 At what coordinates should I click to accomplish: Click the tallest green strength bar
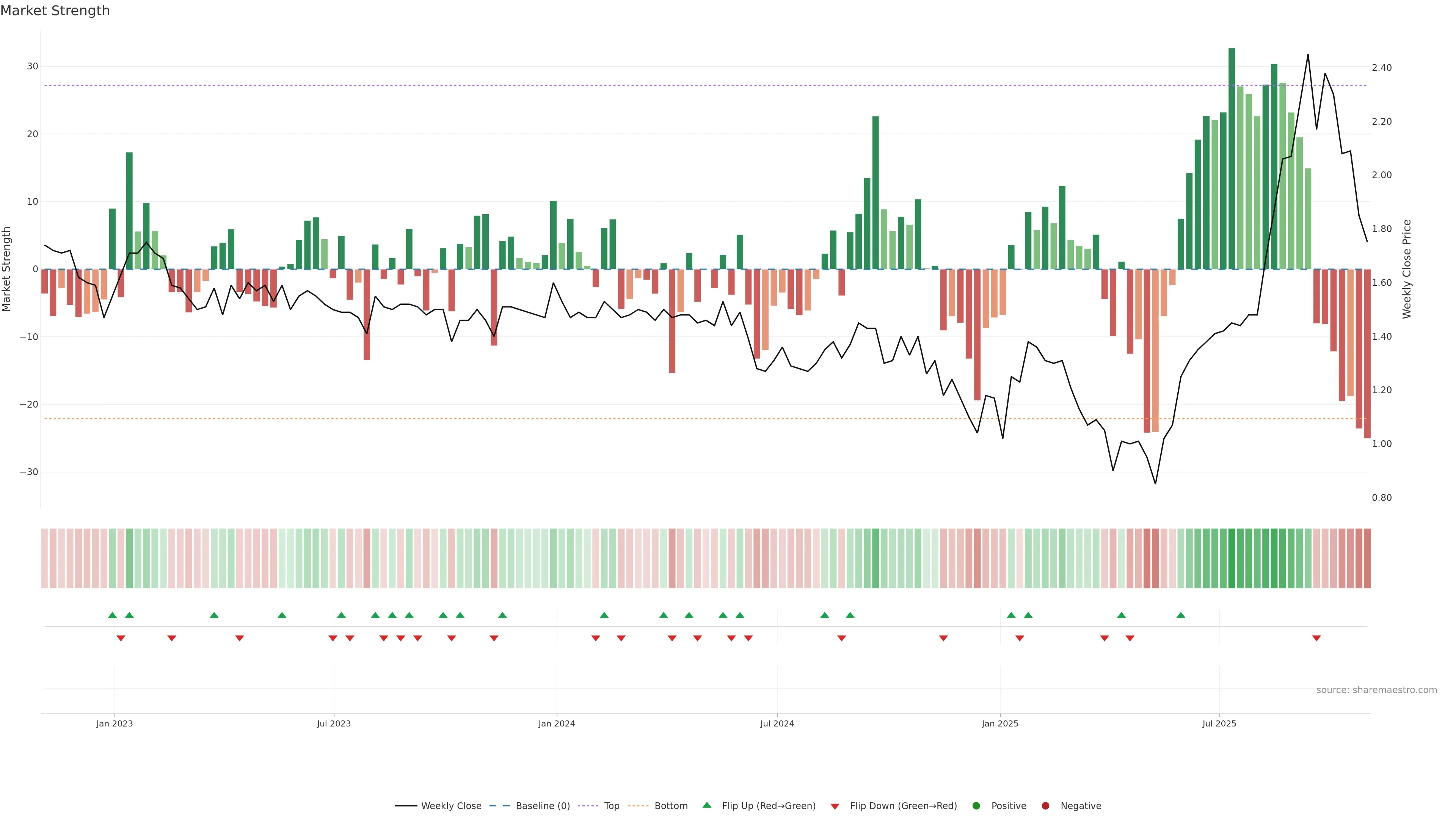point(1232,158)
